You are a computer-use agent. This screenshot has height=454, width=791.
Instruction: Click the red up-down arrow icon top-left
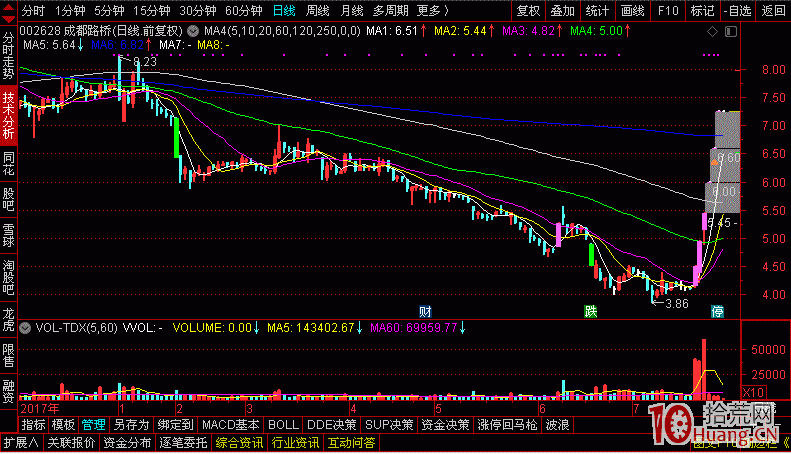click(8, 12)
